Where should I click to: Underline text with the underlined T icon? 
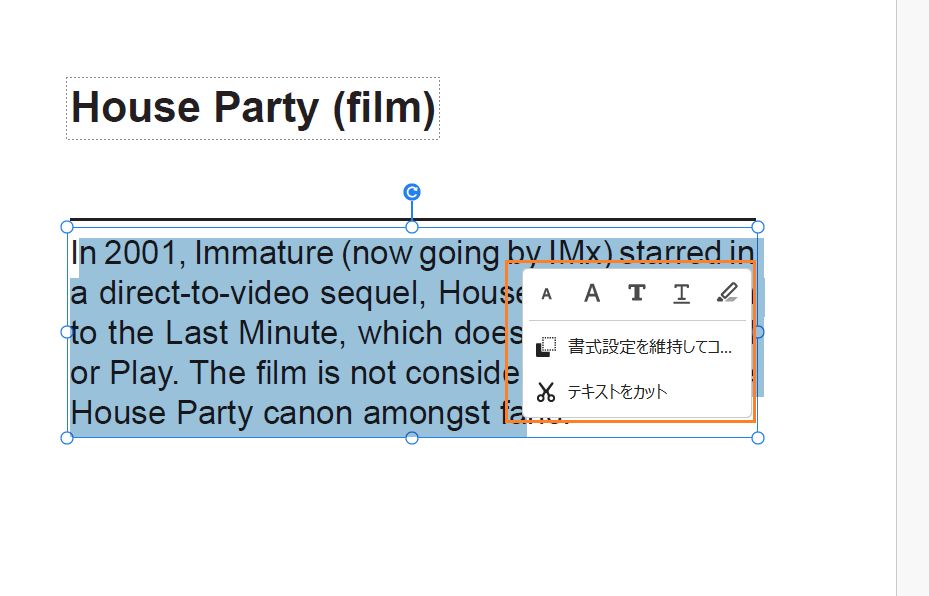click(x=681, y=293)
